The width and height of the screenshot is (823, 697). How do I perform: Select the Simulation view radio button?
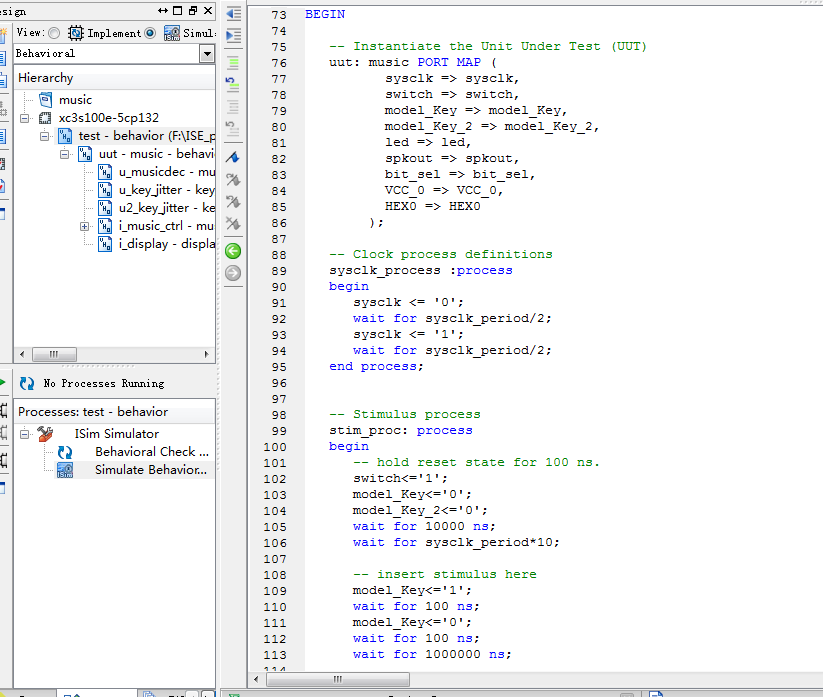pos(150,33)
